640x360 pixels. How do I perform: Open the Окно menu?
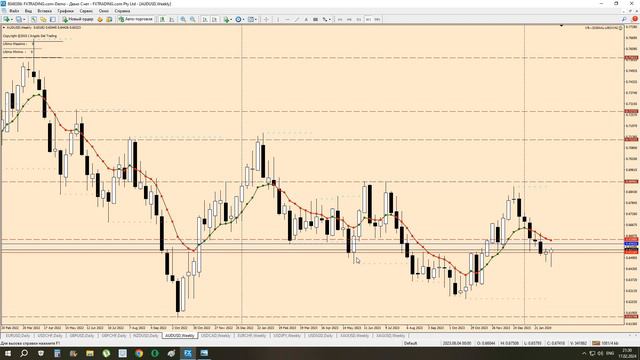pos(104,11)
